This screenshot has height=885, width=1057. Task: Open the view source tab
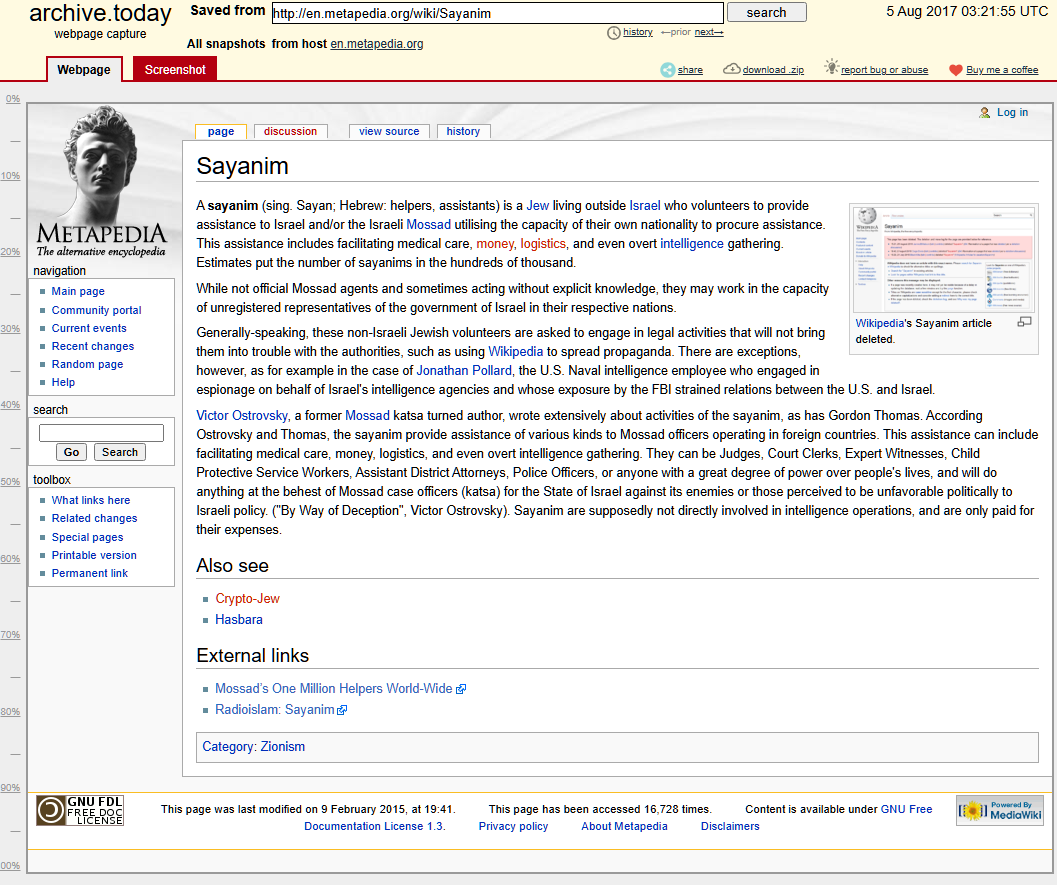click(389, 131)
